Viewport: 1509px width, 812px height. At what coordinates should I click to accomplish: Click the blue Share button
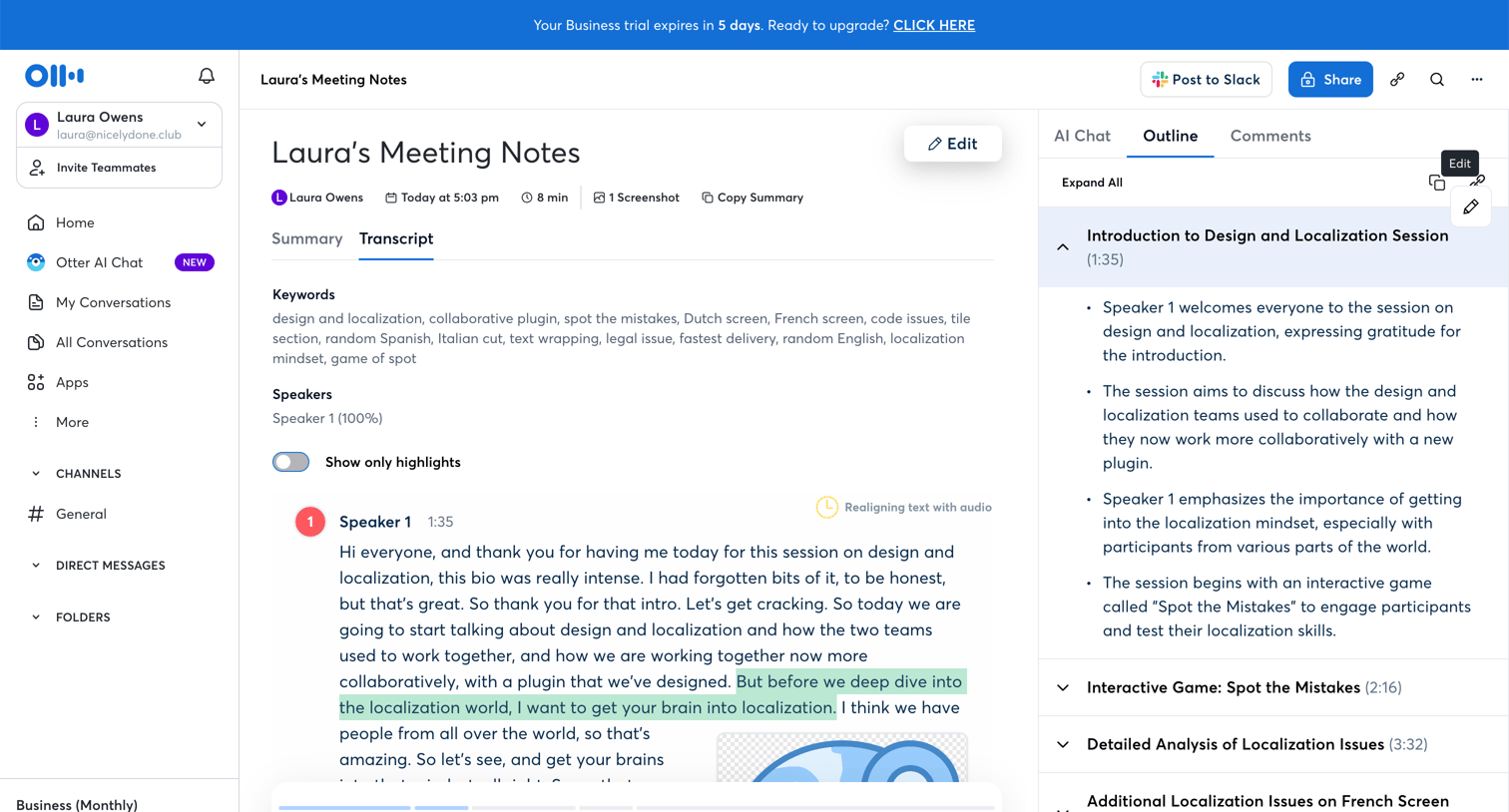[x=1330, y=80]
